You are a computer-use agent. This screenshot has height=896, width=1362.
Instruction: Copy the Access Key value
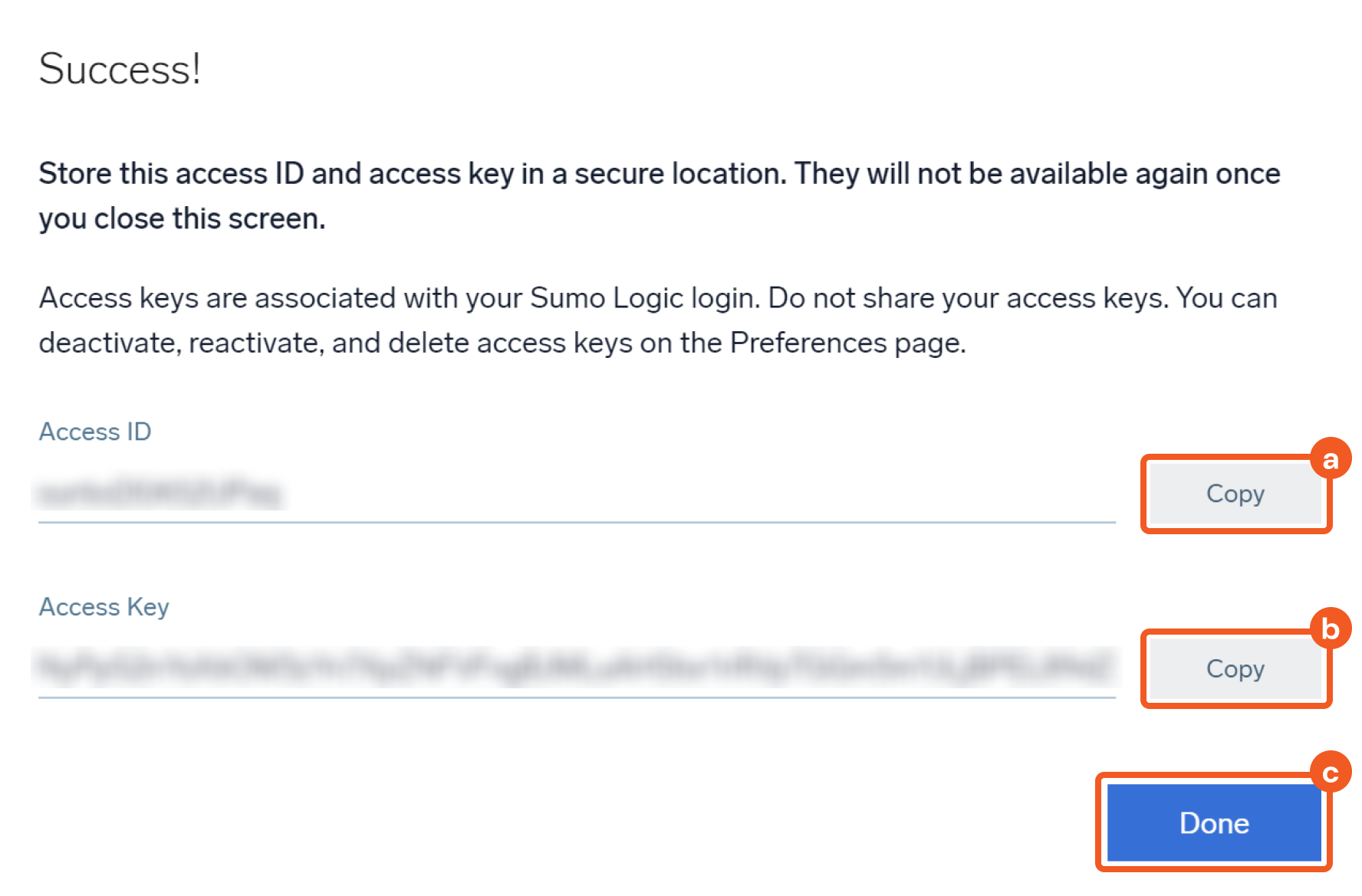pos(1235,669)
